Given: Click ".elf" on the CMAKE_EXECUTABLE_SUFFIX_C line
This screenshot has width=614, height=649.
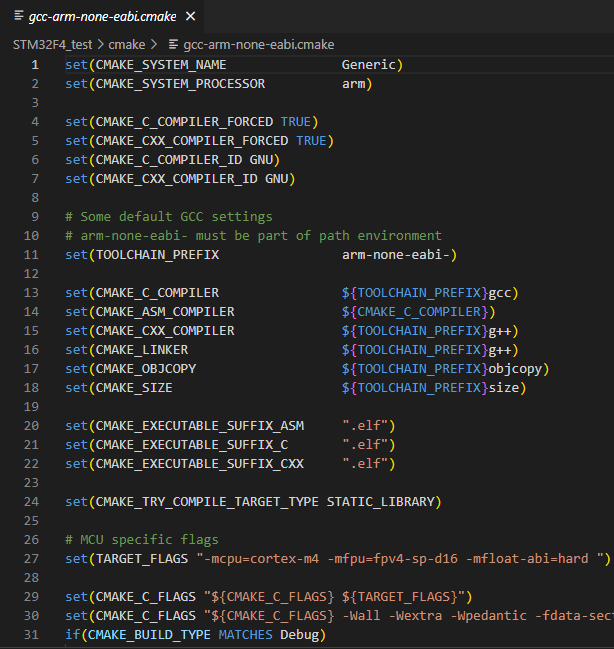Looking at the screenshot, I should coord(365,445).
